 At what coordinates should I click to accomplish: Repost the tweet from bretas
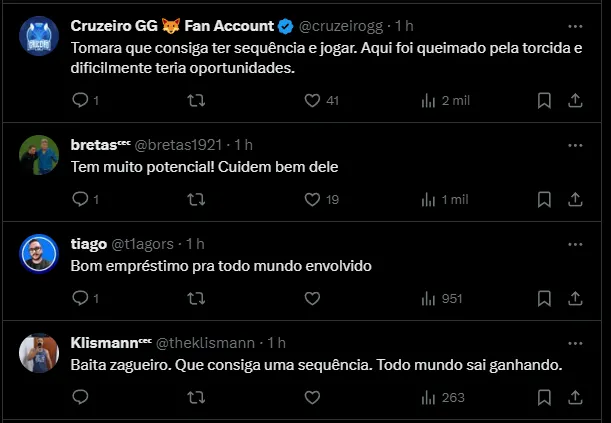[197, 199]
